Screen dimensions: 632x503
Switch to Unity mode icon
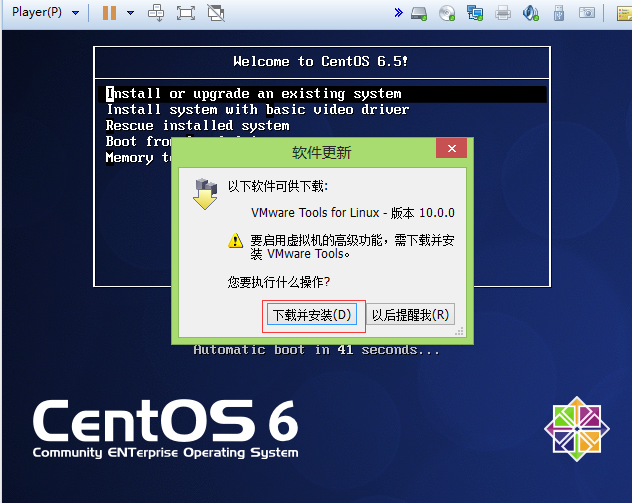coord(216,13)
